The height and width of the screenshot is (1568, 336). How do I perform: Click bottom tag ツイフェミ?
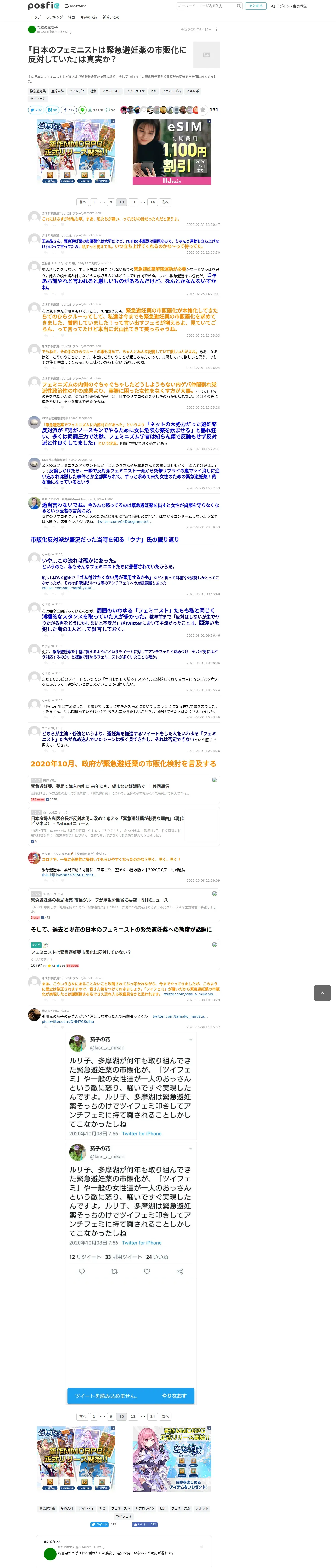tap(124, 1516)
